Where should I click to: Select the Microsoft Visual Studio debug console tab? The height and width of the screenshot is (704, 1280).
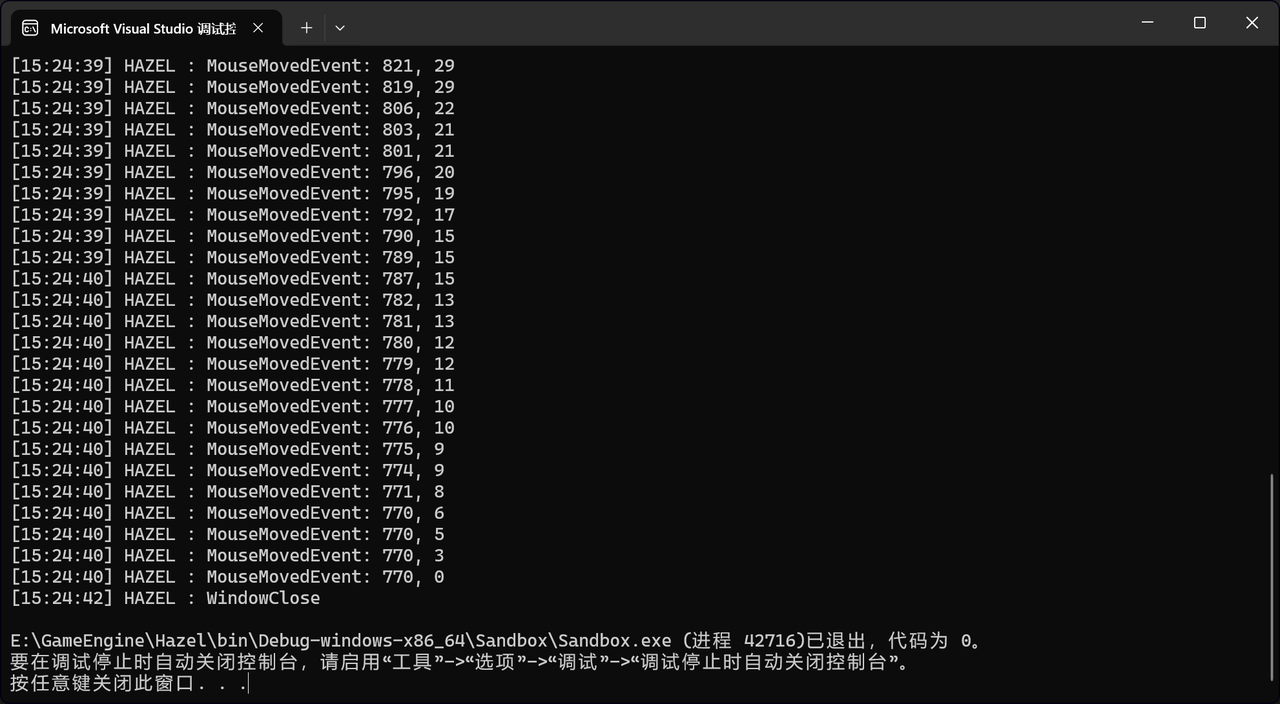[143, 28]
